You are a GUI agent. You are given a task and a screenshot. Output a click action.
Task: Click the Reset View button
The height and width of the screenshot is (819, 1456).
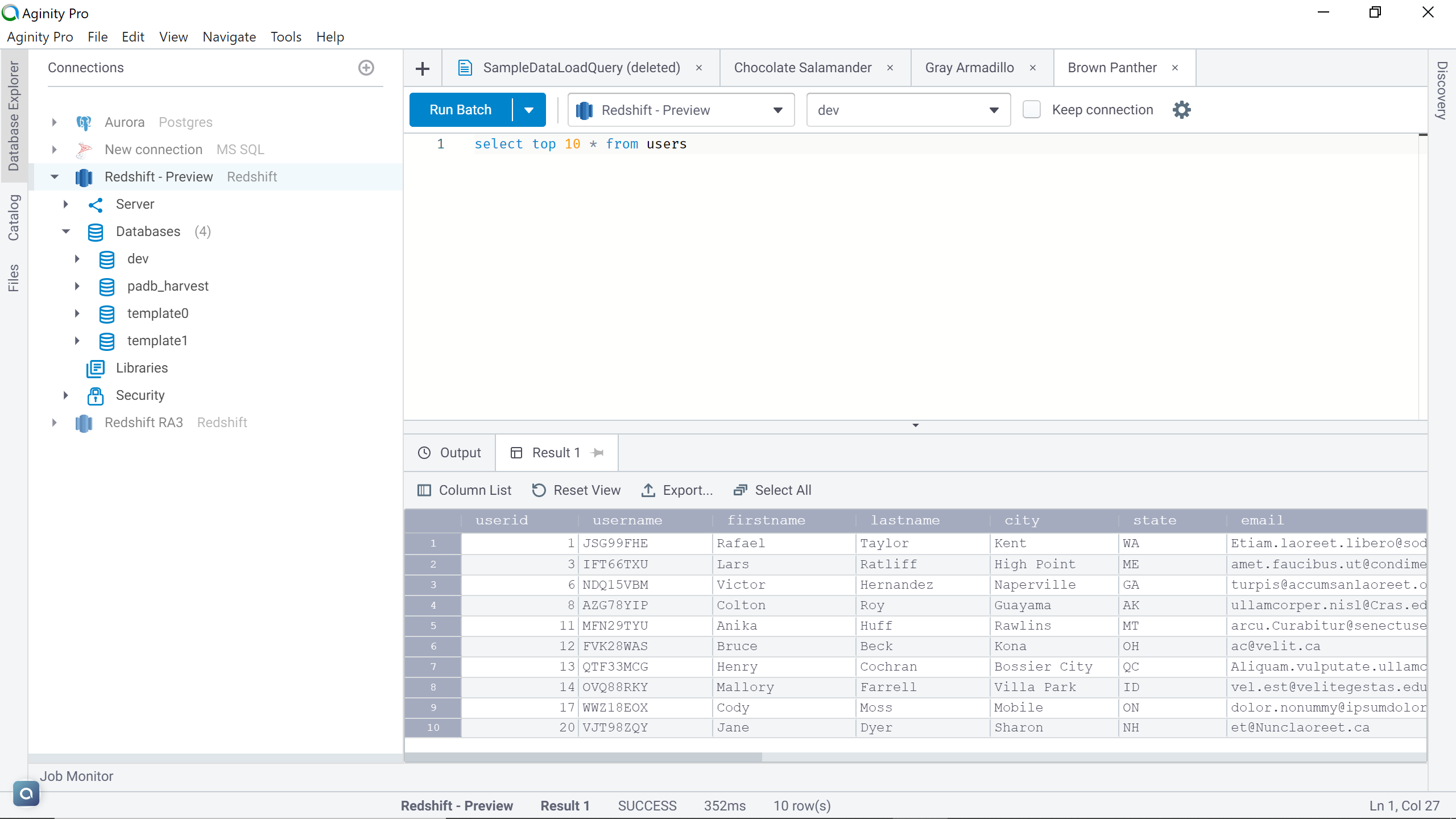click(x=576, y=490)
